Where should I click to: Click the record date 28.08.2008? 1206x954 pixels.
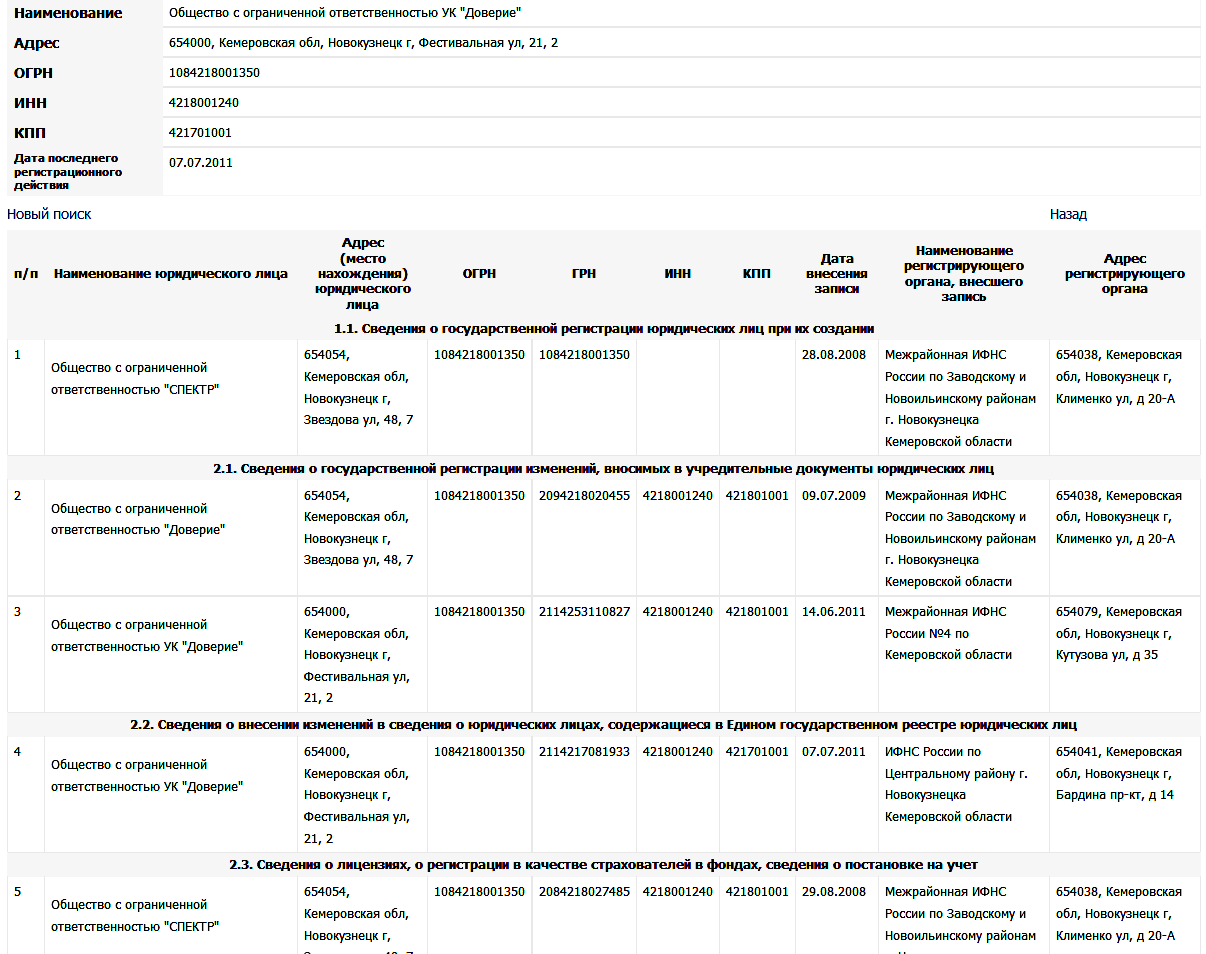coord(833,355)
